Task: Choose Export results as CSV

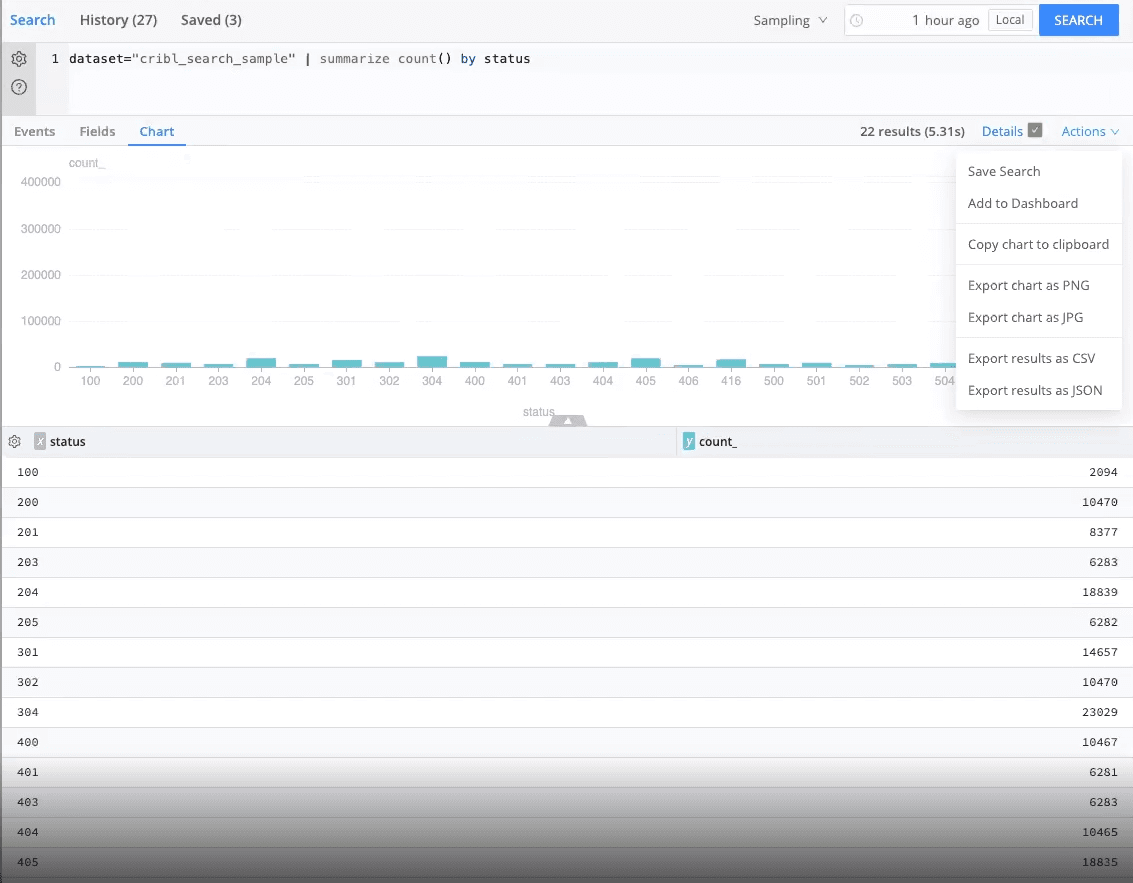Action: [x=1031, y=358]
